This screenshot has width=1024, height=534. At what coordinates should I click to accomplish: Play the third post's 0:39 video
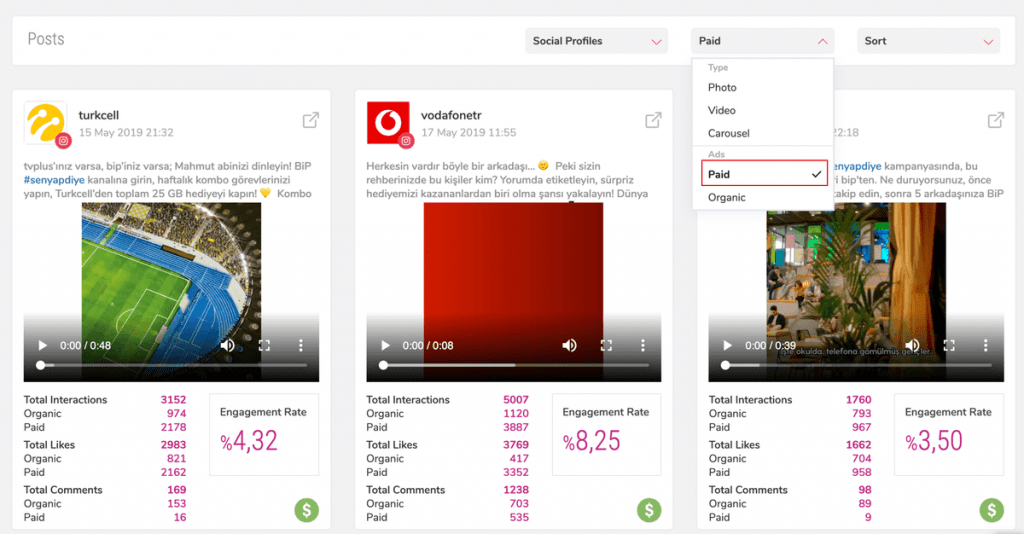click(x=727, y=345)
